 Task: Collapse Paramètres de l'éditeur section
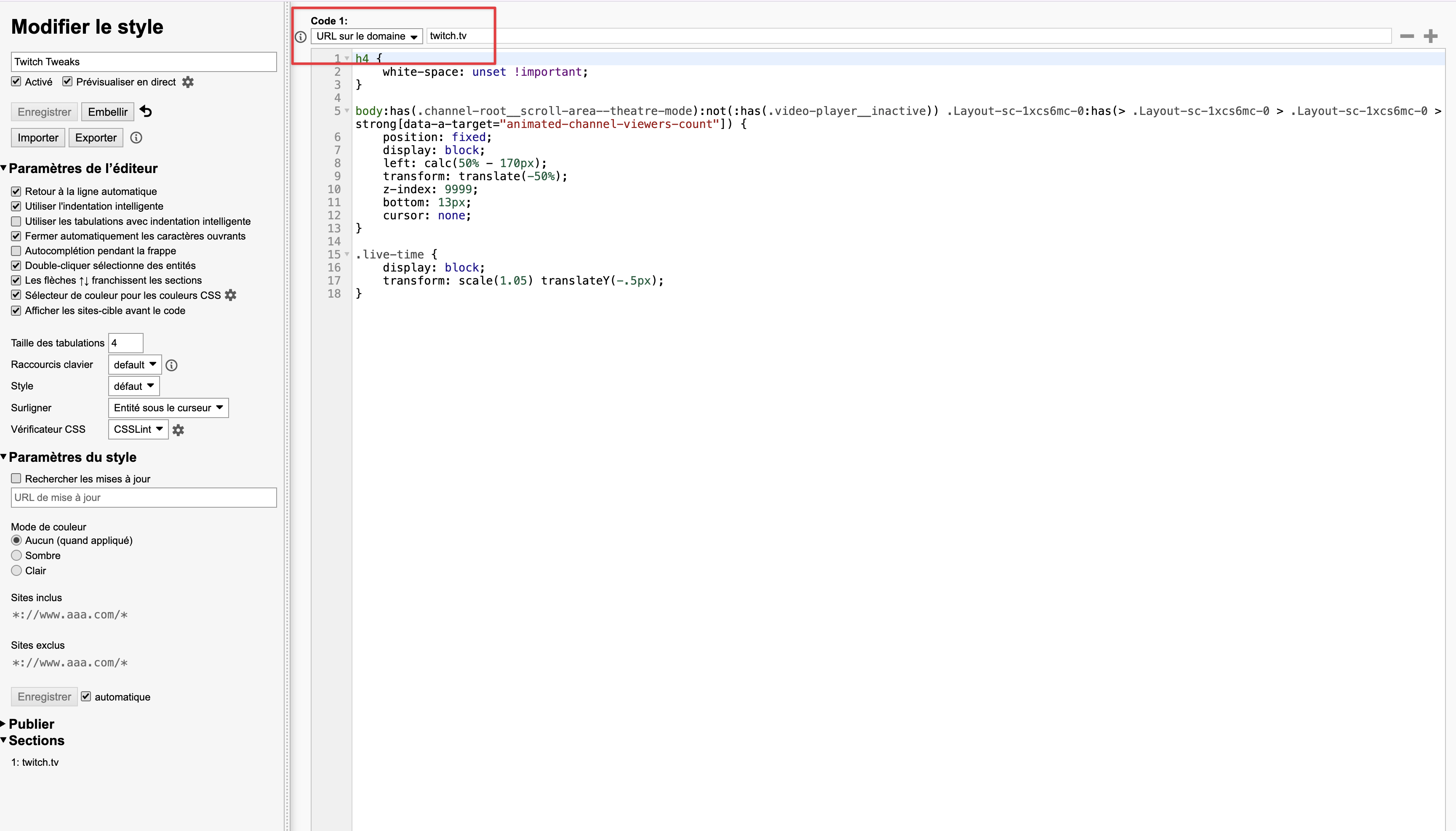83,168
